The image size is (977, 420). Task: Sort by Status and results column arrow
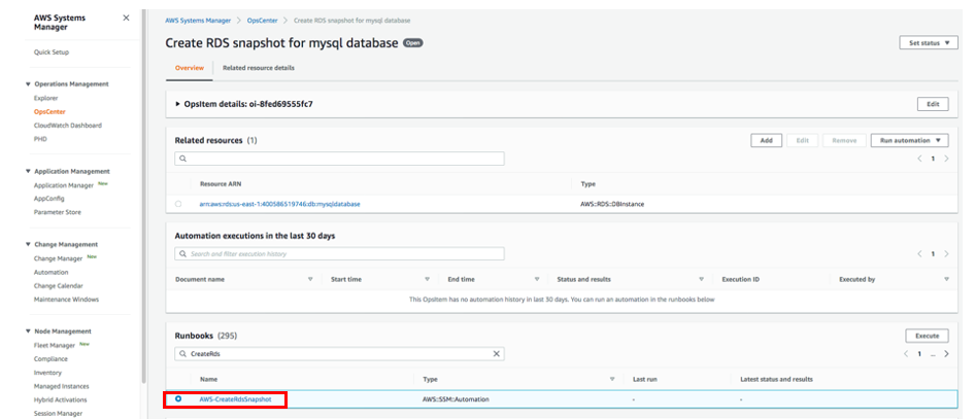point(701,279)
